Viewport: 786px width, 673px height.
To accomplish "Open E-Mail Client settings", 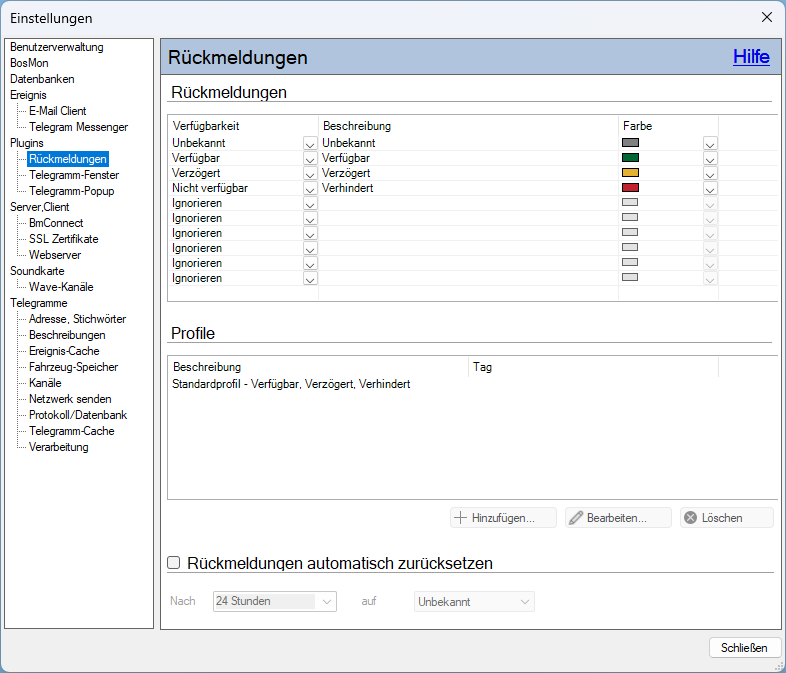I will click(x=58, y=111).
